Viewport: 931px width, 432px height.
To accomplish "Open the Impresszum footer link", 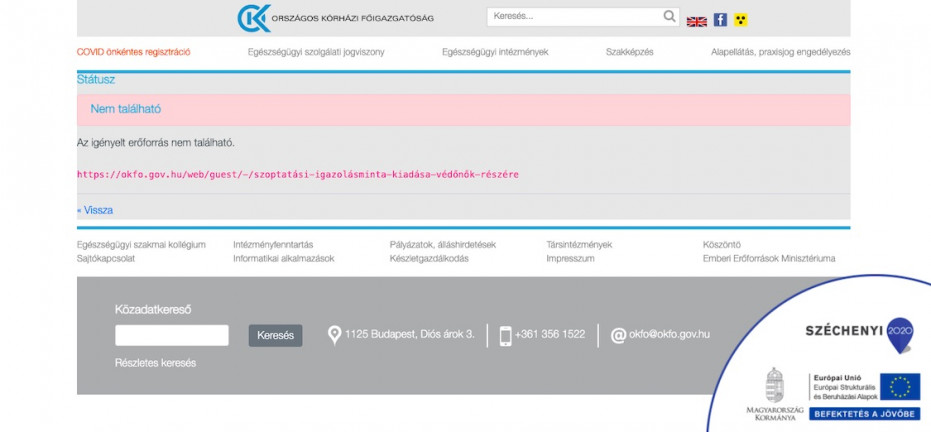I will 571,259.
